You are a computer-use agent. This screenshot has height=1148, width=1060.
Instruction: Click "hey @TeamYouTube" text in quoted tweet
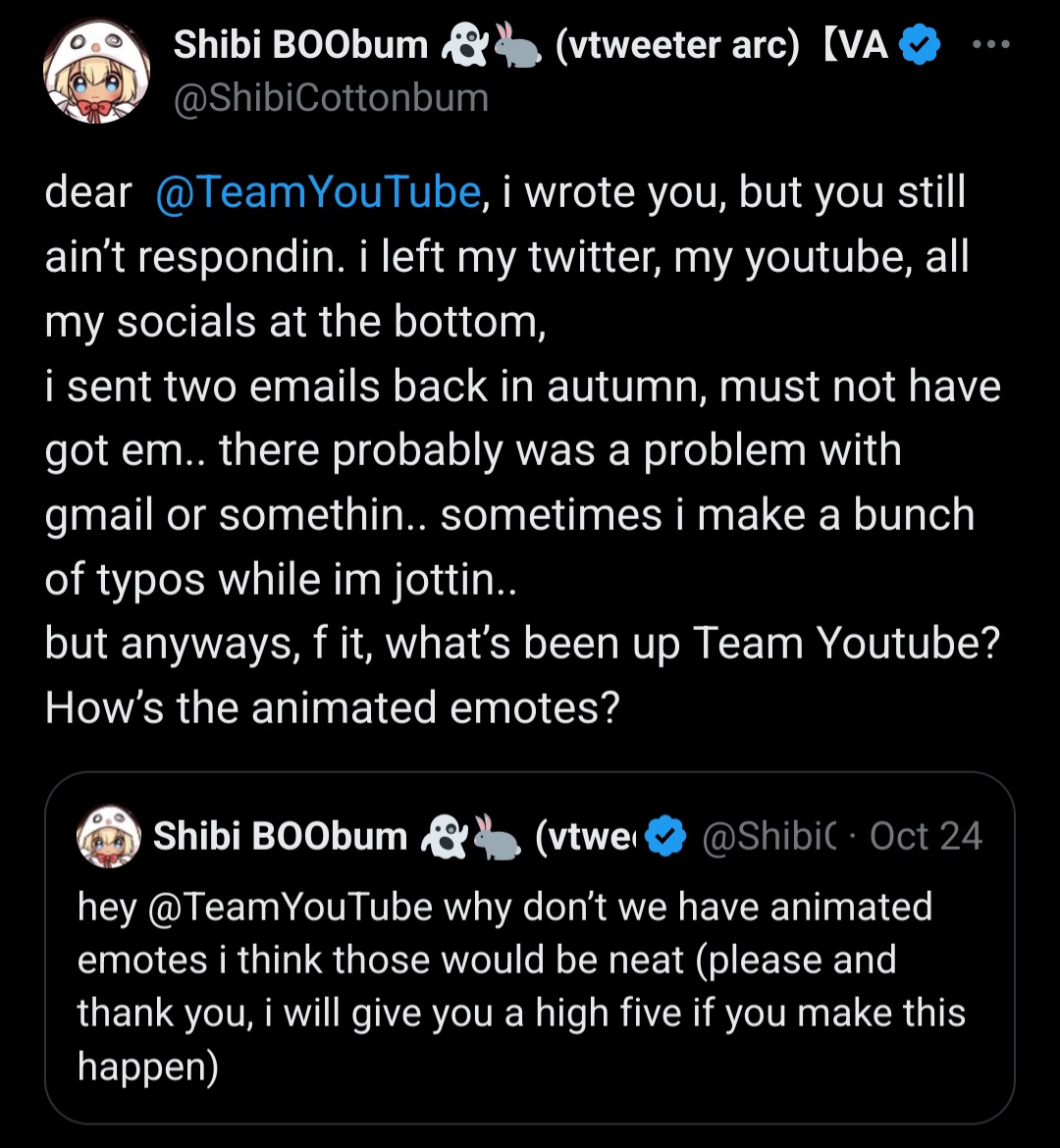tap(255, 907)
